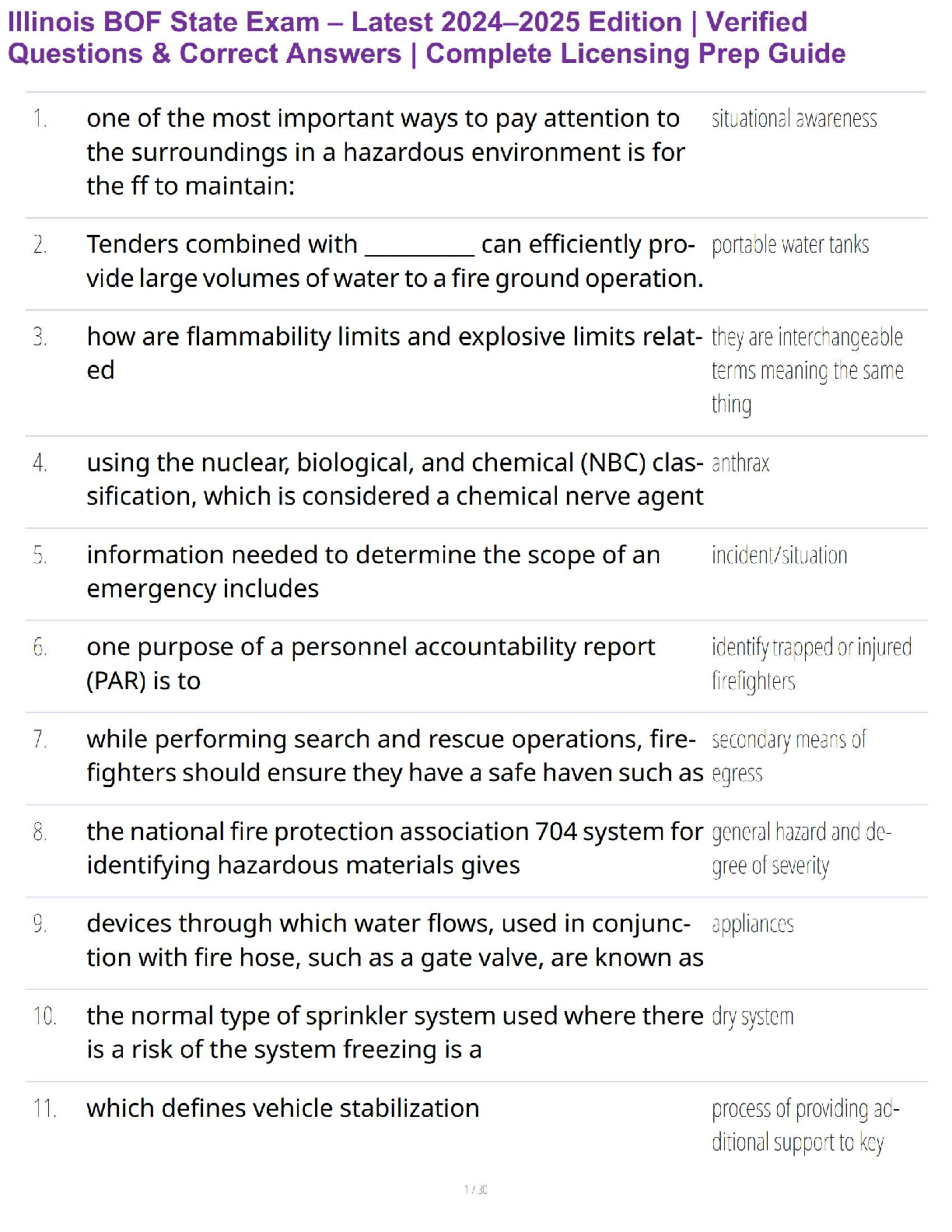952x1232 pixels.
Task: Click the vehicle stabilization question text
Action: tap(282, 1108)
